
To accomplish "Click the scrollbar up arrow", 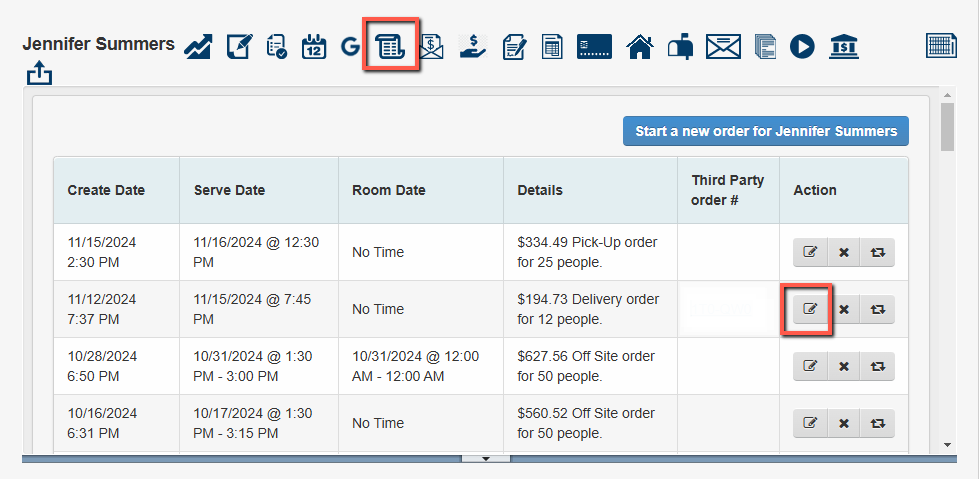I will pos(947,95).
